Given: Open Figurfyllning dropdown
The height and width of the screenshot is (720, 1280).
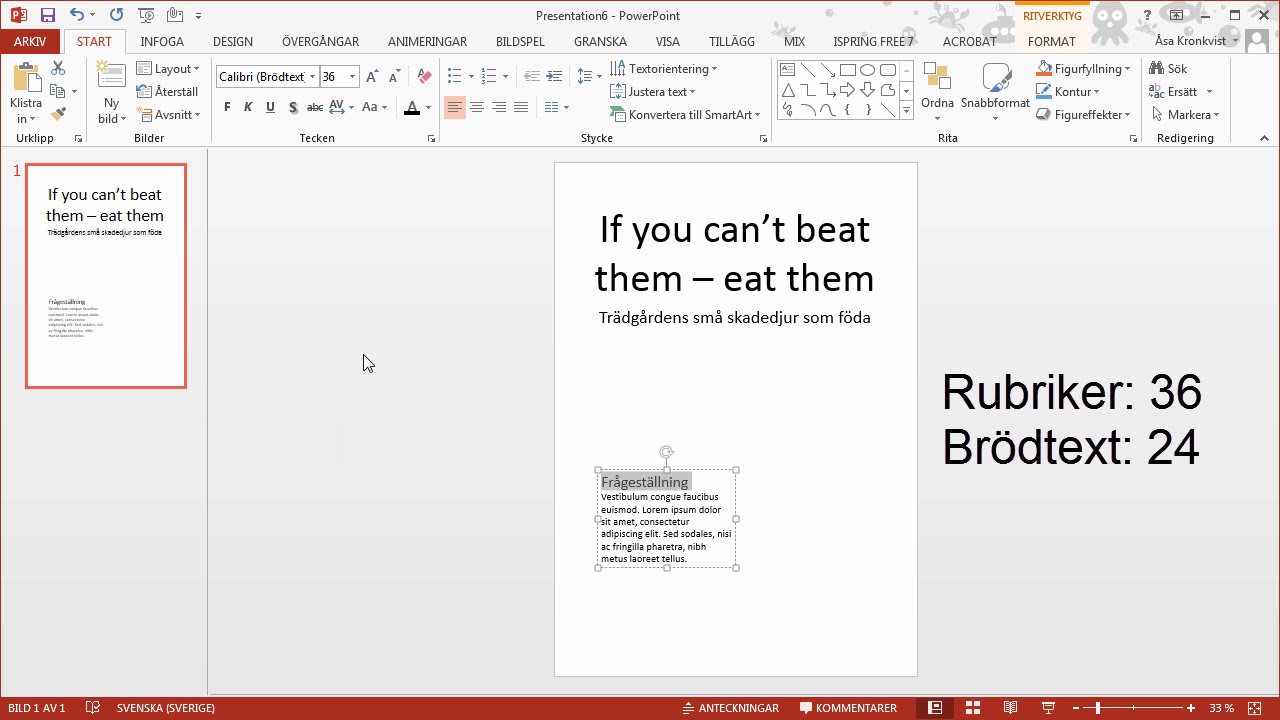Looking at the screenshot, I should coord(1083,69).
